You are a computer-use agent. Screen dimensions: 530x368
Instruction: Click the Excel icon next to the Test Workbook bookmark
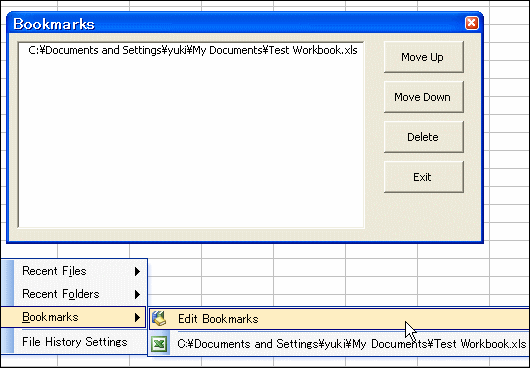(159, 344)
